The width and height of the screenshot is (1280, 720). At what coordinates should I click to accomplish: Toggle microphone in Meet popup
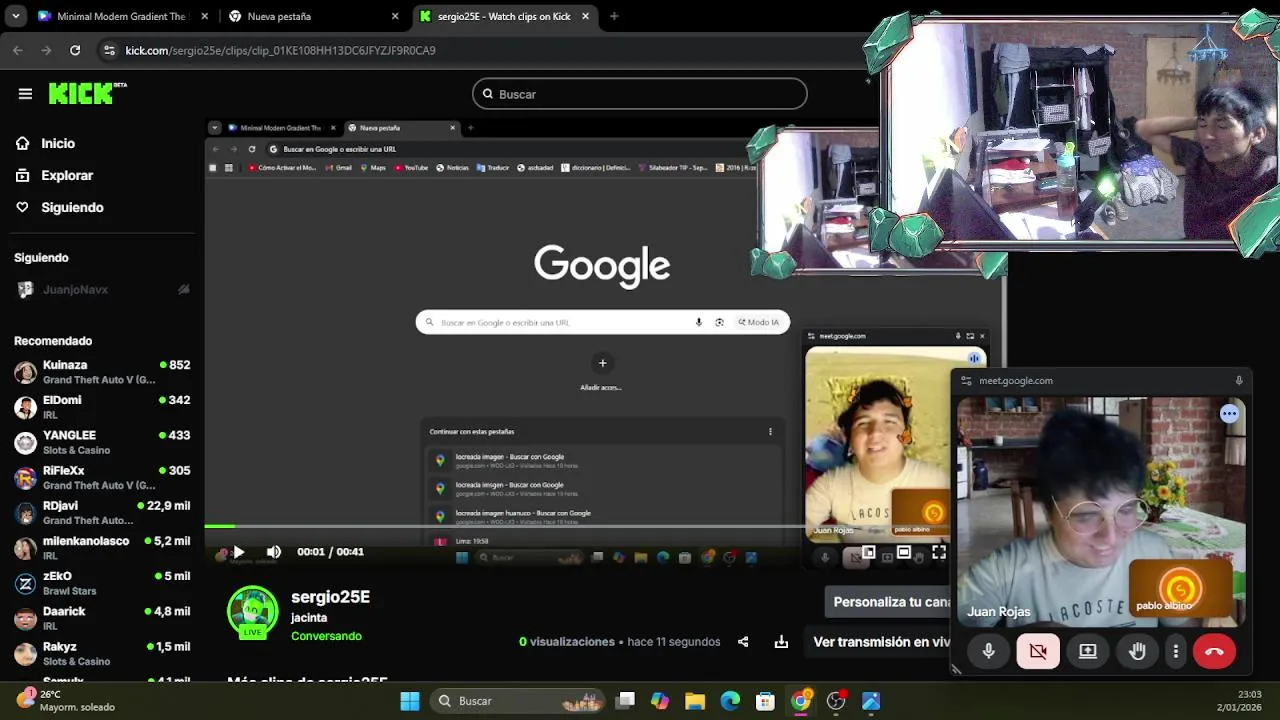click(988, 651)
